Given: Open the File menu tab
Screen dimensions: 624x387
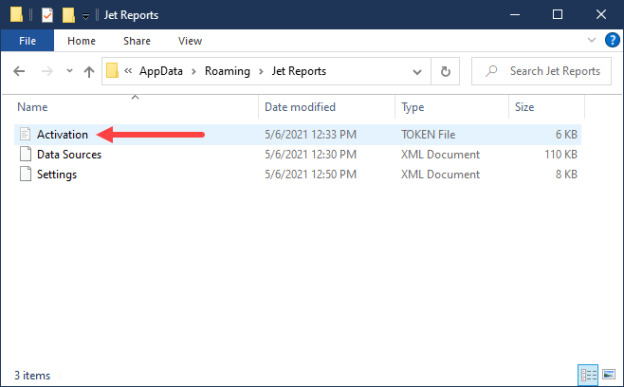Looking at the screenshot, I should point(27,41).
